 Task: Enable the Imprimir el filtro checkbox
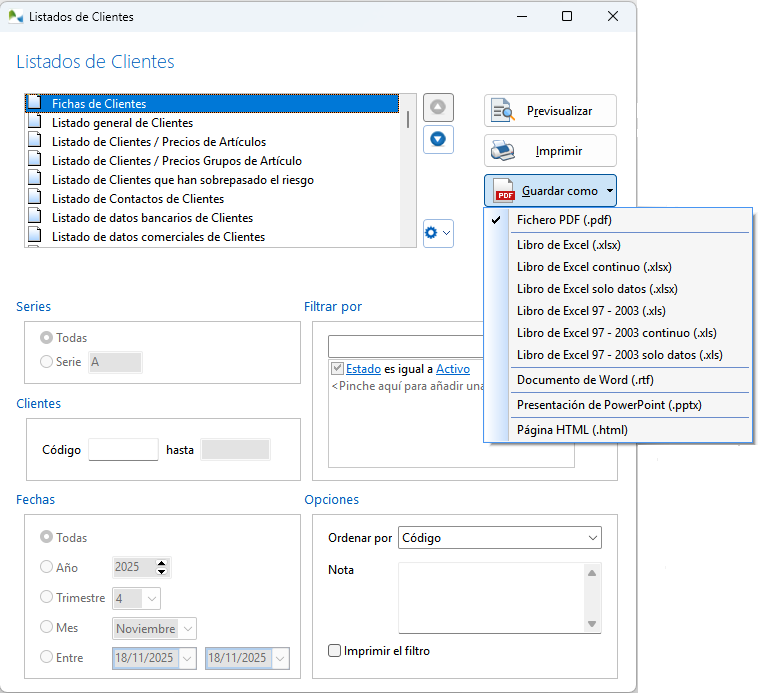(x=335, y=651)
